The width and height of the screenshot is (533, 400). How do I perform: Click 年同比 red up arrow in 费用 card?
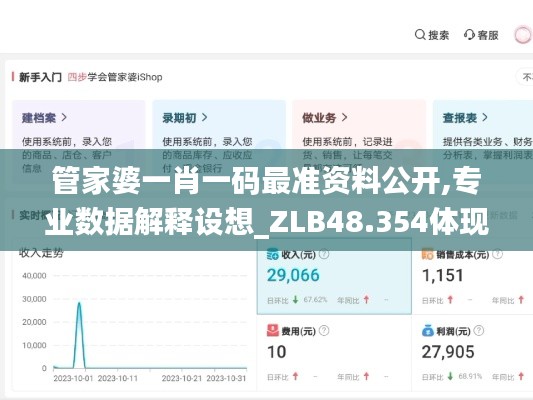pyautogui.click(x=366, y=376)
